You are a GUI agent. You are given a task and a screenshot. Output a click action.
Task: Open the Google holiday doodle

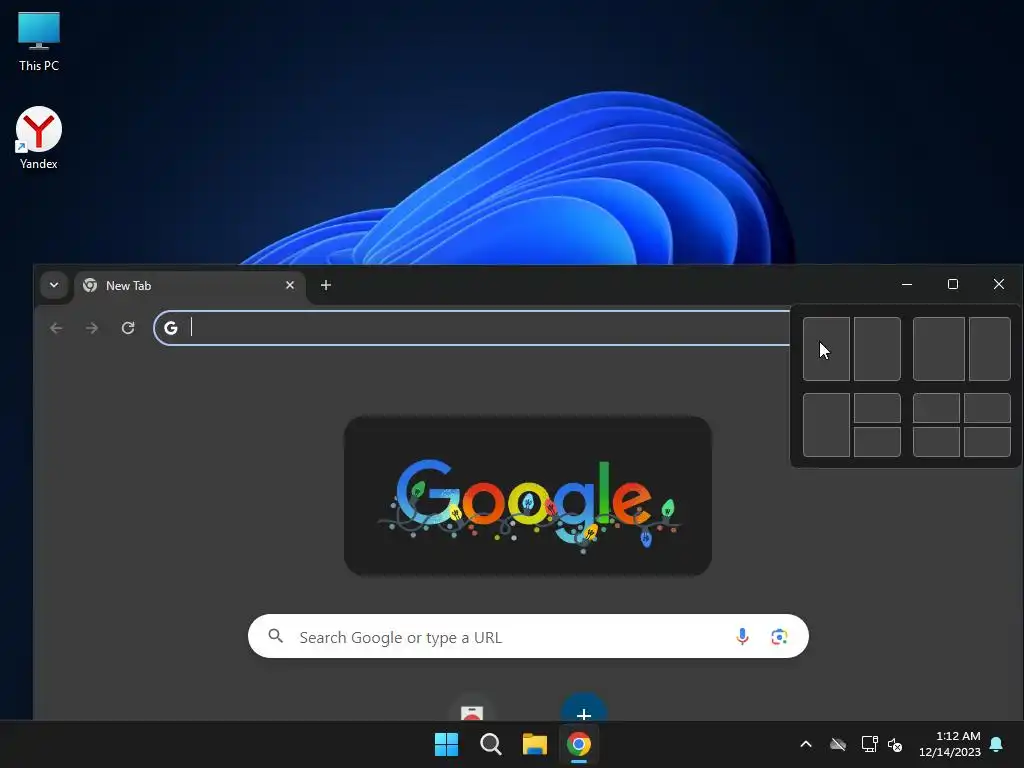click(528, 496)
